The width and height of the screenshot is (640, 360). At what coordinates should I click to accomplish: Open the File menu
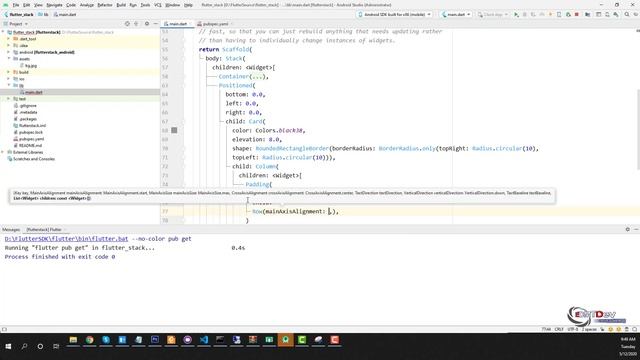(x=16, y=5)
